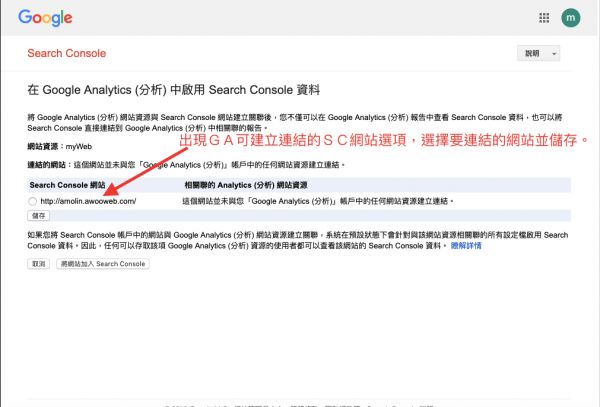This screenshot has width=600, height=407.
Task: Click the page heading about enabling Search Console data
Action: click(173, 90)
